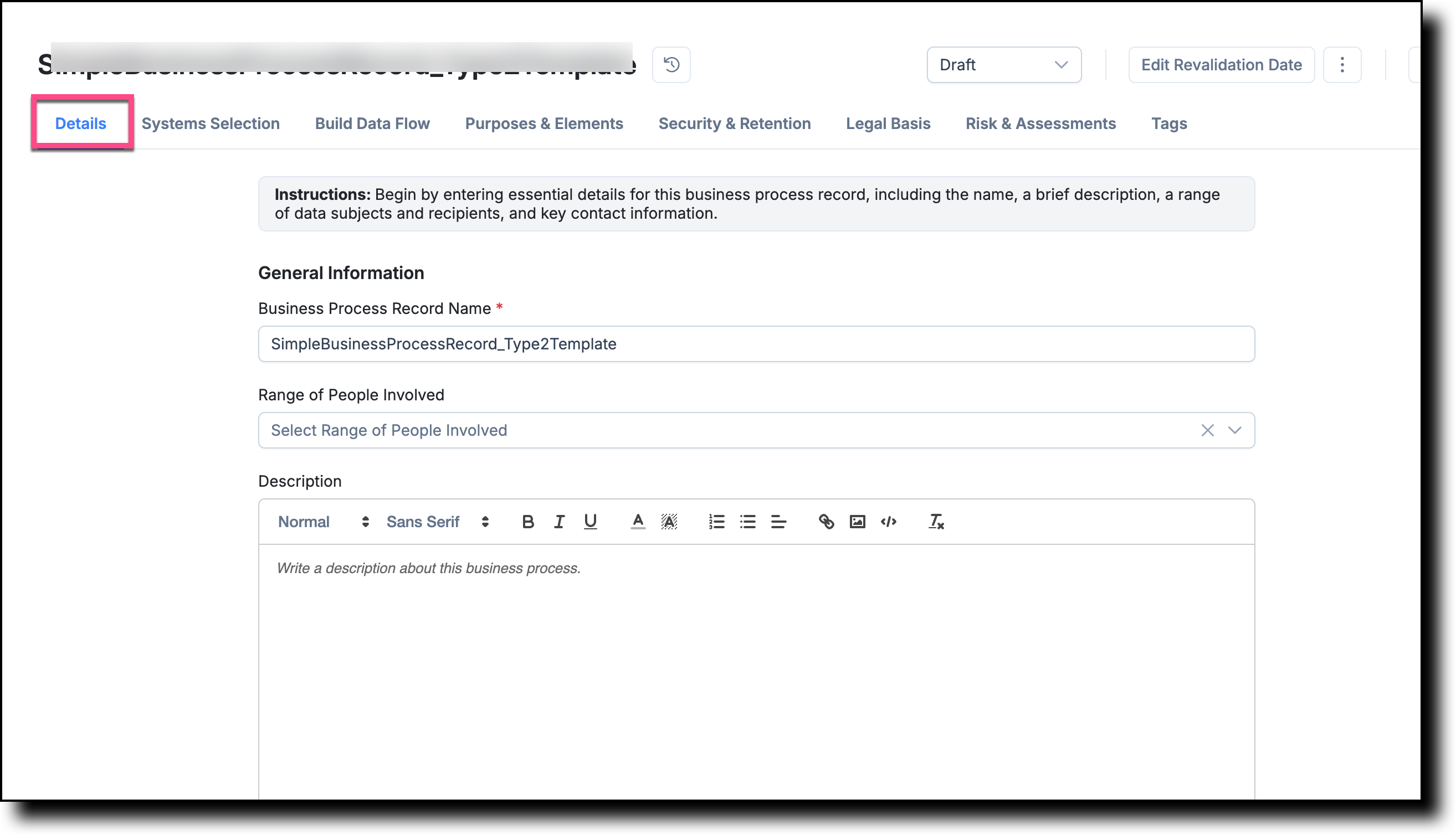Click into the Description text area
This screenshot has width=1456, height=835.
[x=756, y=671]
